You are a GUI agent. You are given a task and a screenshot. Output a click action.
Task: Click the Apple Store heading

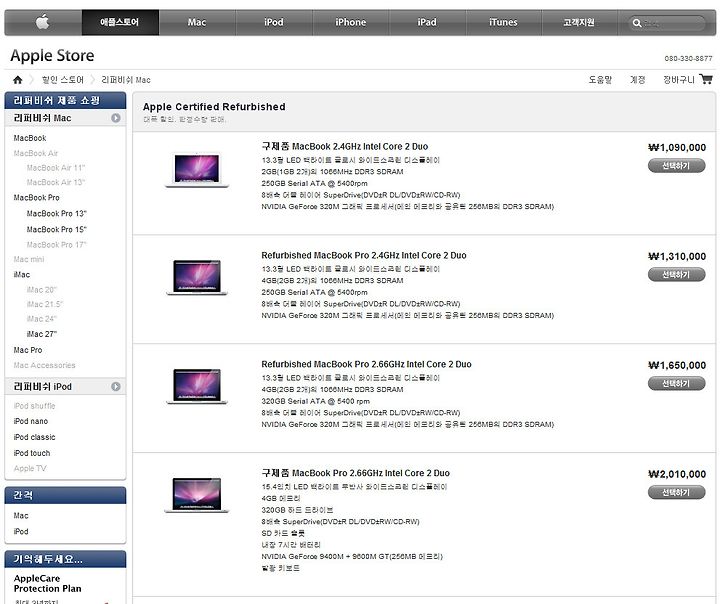(x=52, y=56)
